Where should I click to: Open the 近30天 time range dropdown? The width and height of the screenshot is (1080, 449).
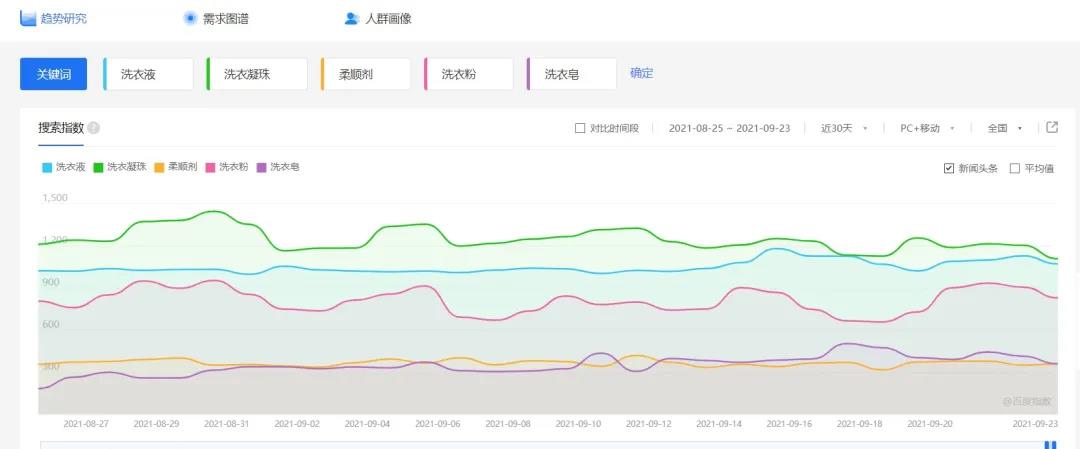pyautogui.click(x=843, y=128)
